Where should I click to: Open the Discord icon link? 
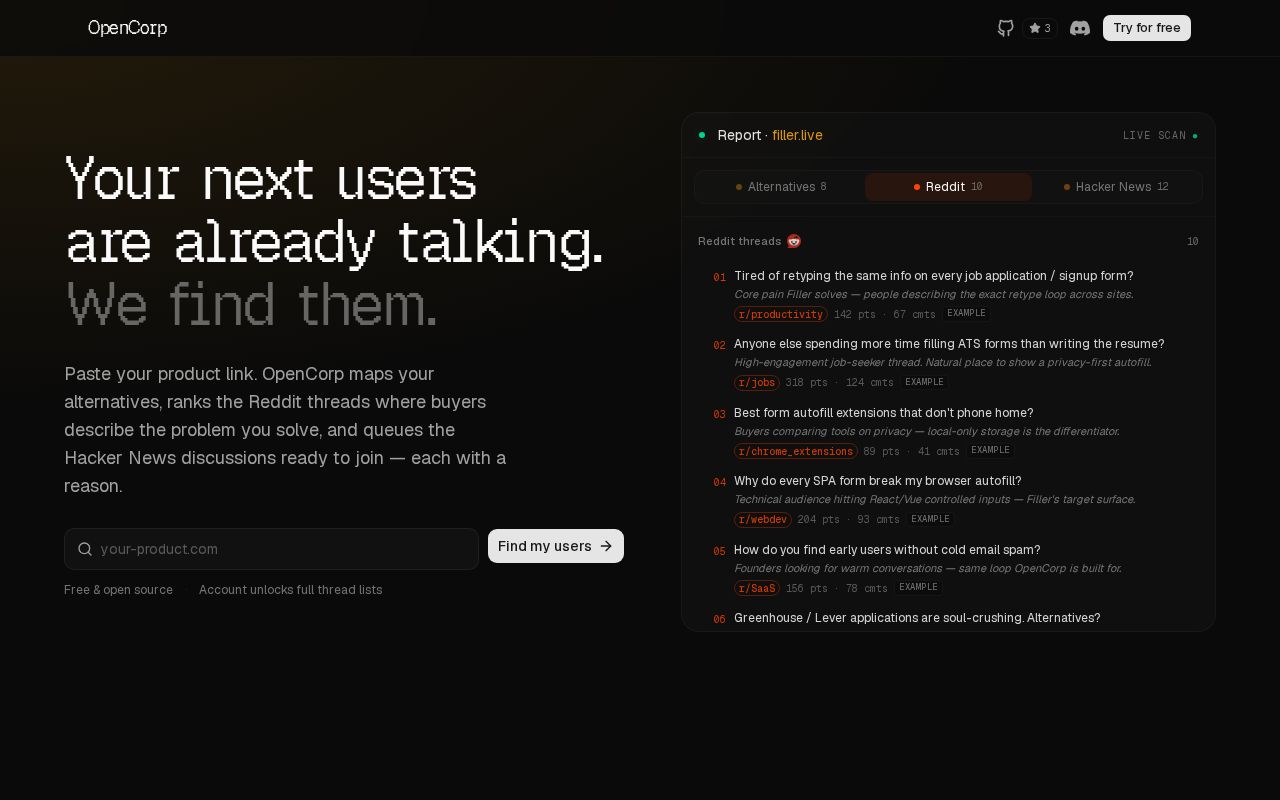(1080, 28)
